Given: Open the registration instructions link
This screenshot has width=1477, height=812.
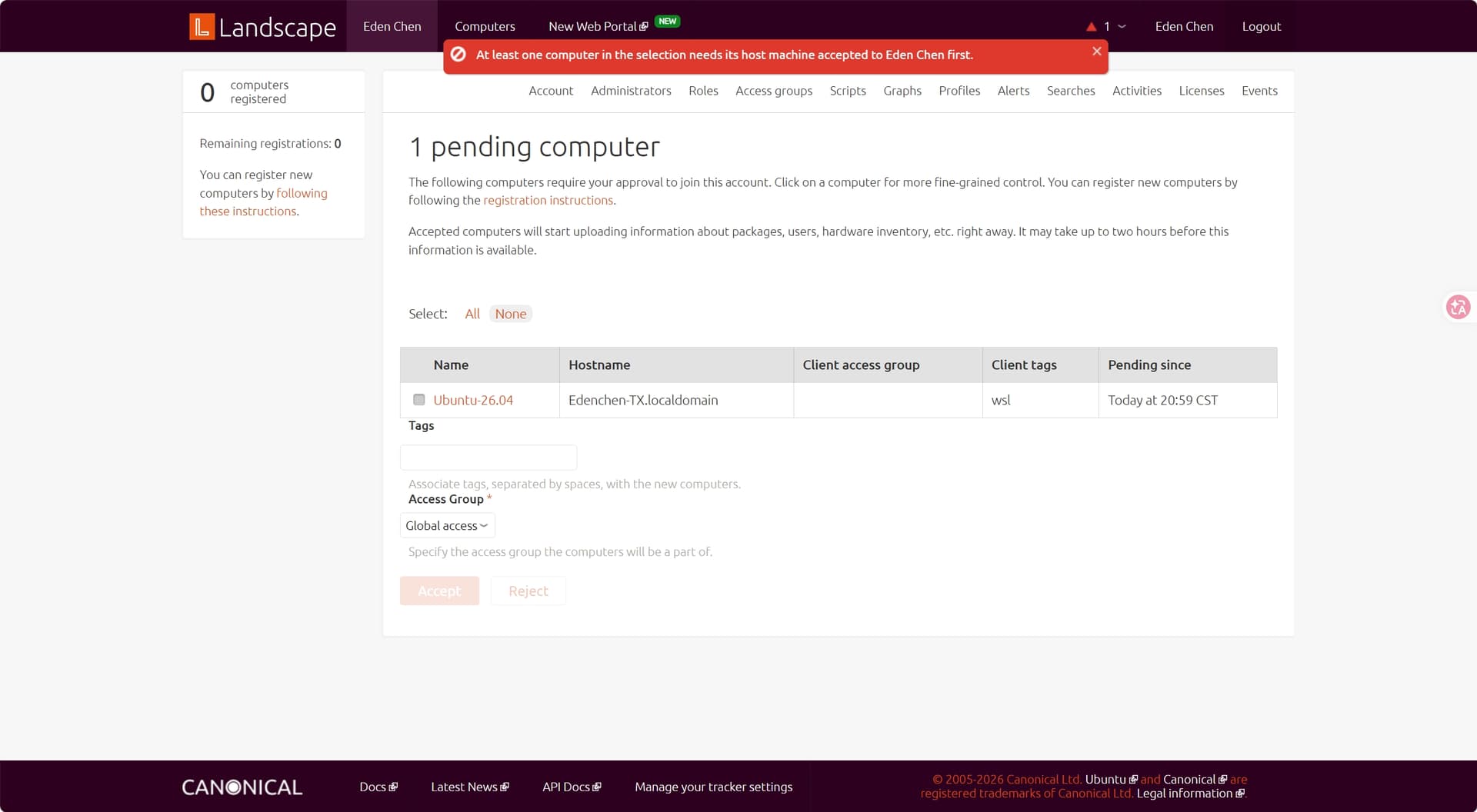Looking at the screenshot, I should (x=548, y=200).
